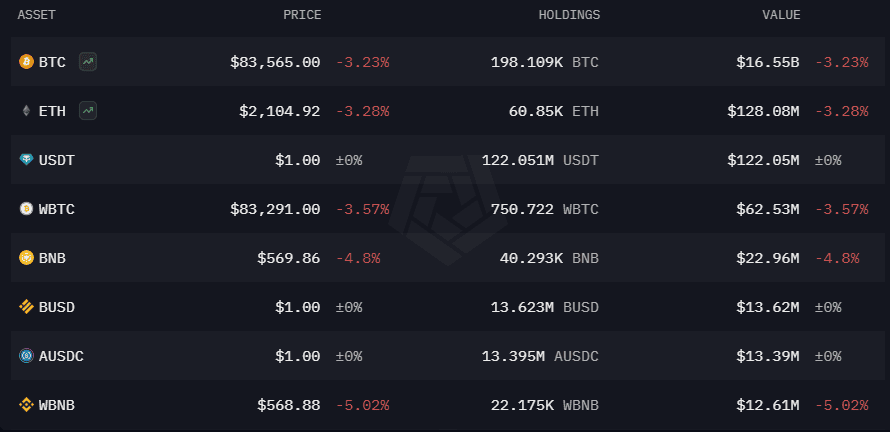Open the USDT asset link
Image resolution: width=890 pixels, height=432 pixels.
[57, 160]
